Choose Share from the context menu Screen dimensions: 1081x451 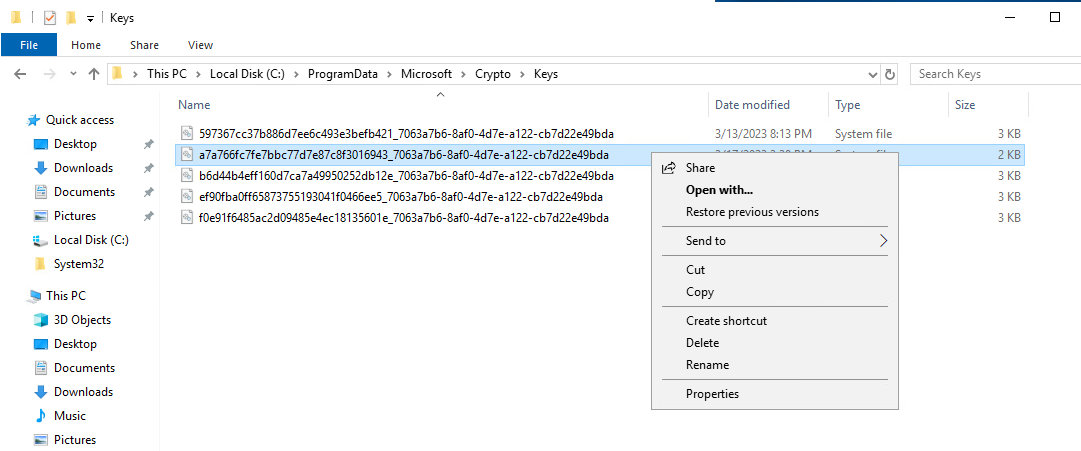click(x=775, y=168)
